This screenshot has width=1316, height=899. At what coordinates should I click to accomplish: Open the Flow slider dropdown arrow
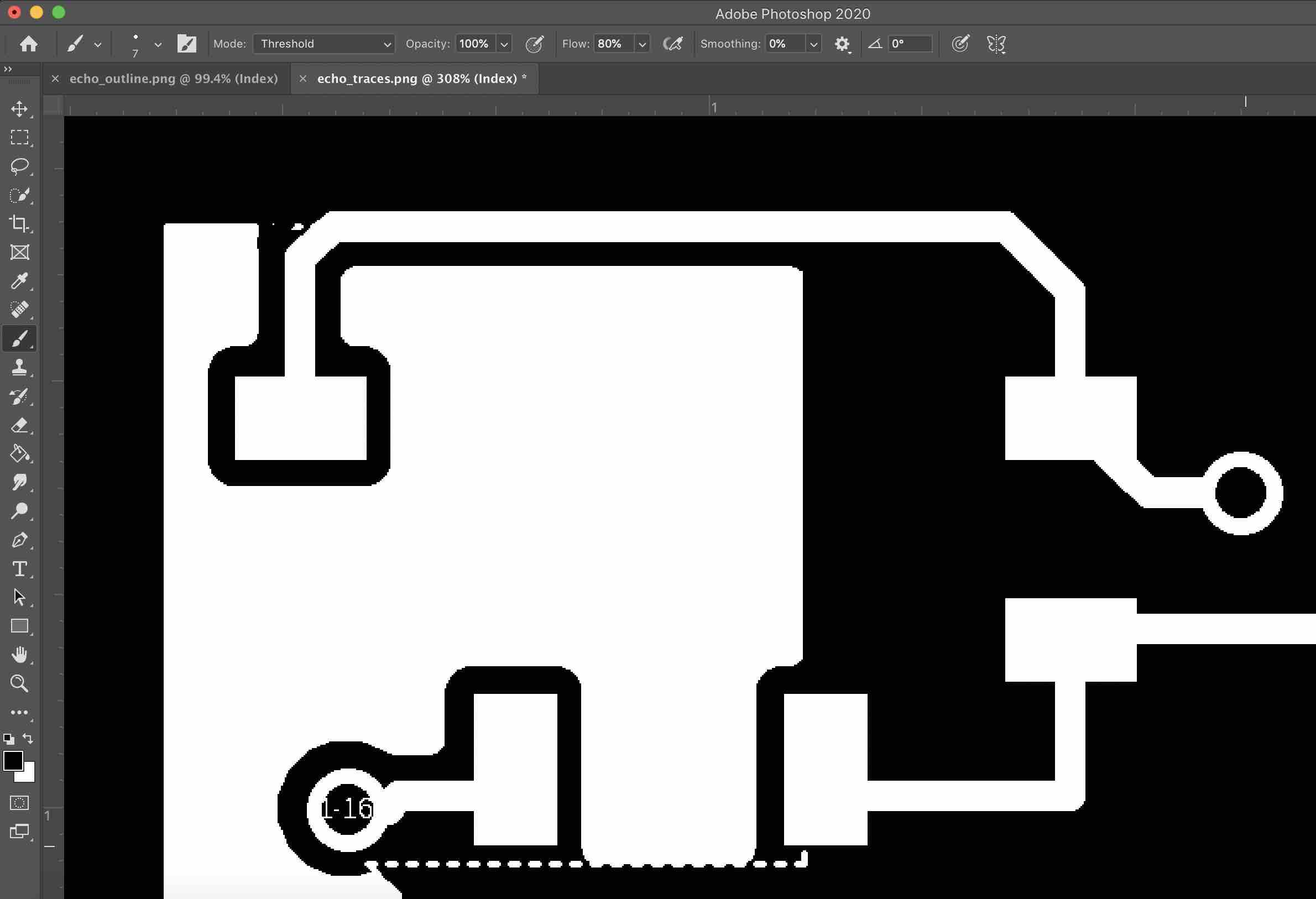click(x=641, y=44)
